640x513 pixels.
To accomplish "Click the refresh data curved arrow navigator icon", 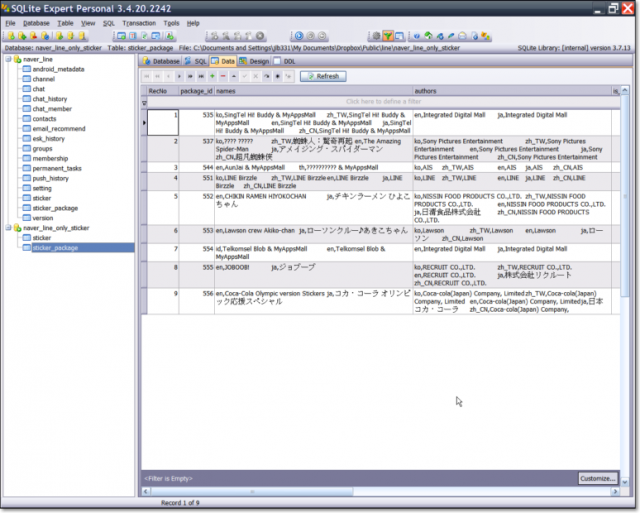I will [x=267, y=76].
